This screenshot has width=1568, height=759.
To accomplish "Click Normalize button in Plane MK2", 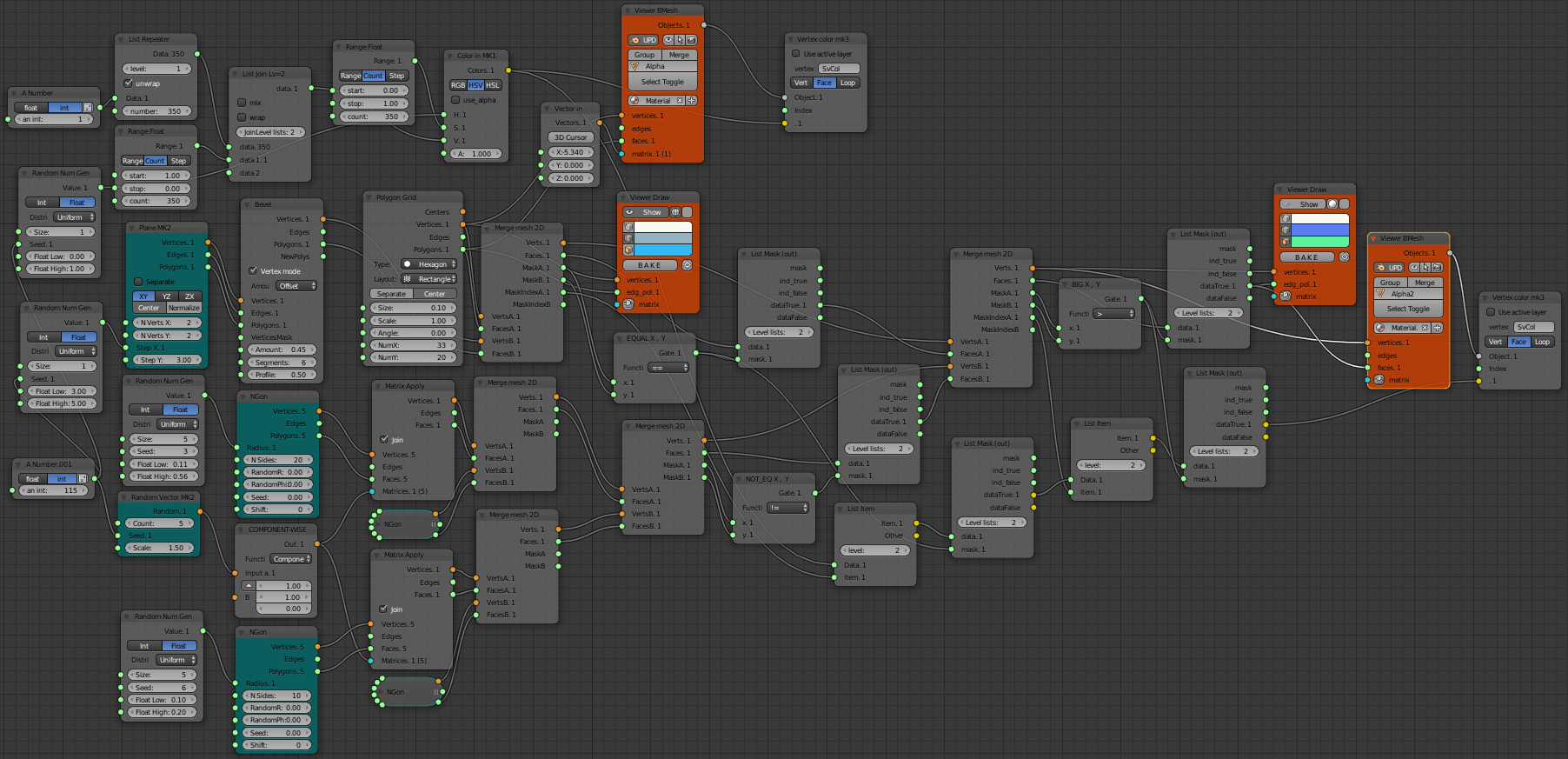I will 184,308.
